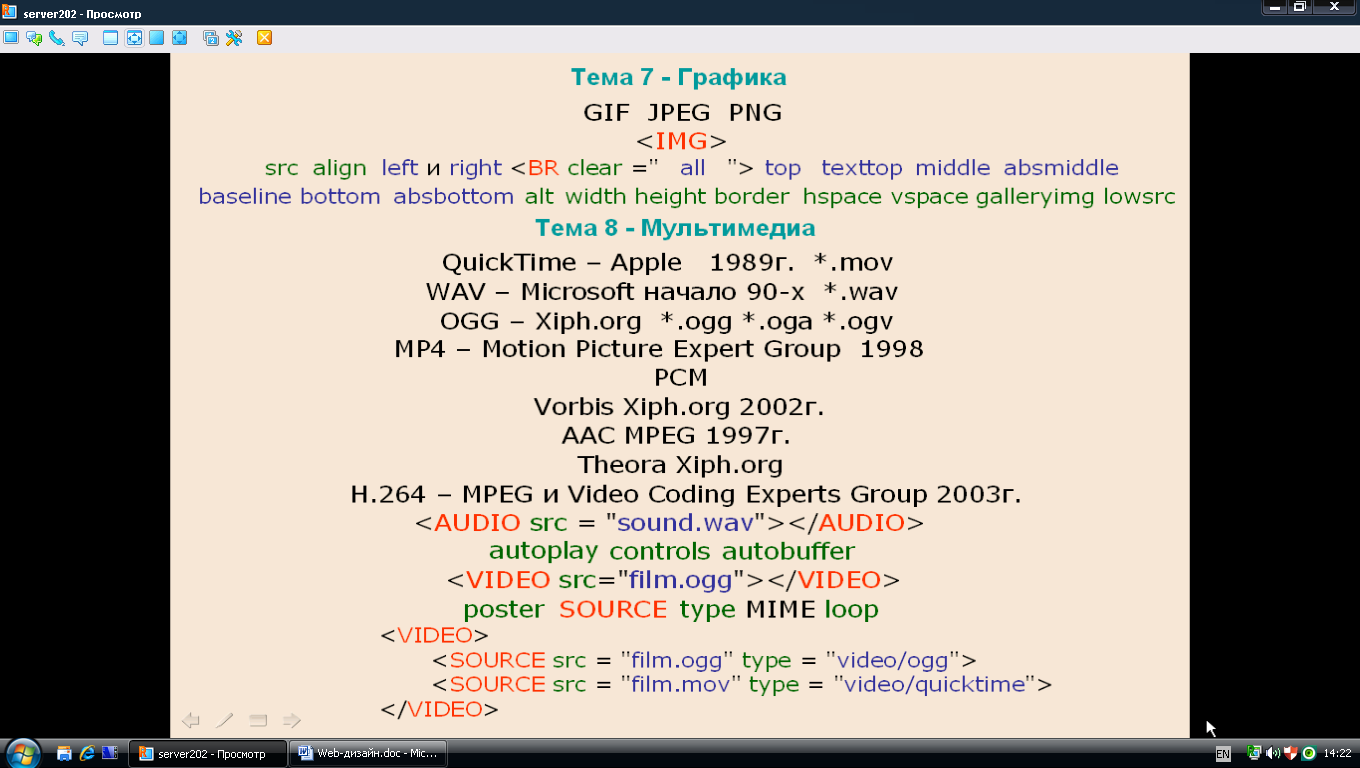The width and height of the screenshot is (1360, 768).
Task: Click heading Тема 8 - Мультимедиа
Action: (x=676, y=228)
